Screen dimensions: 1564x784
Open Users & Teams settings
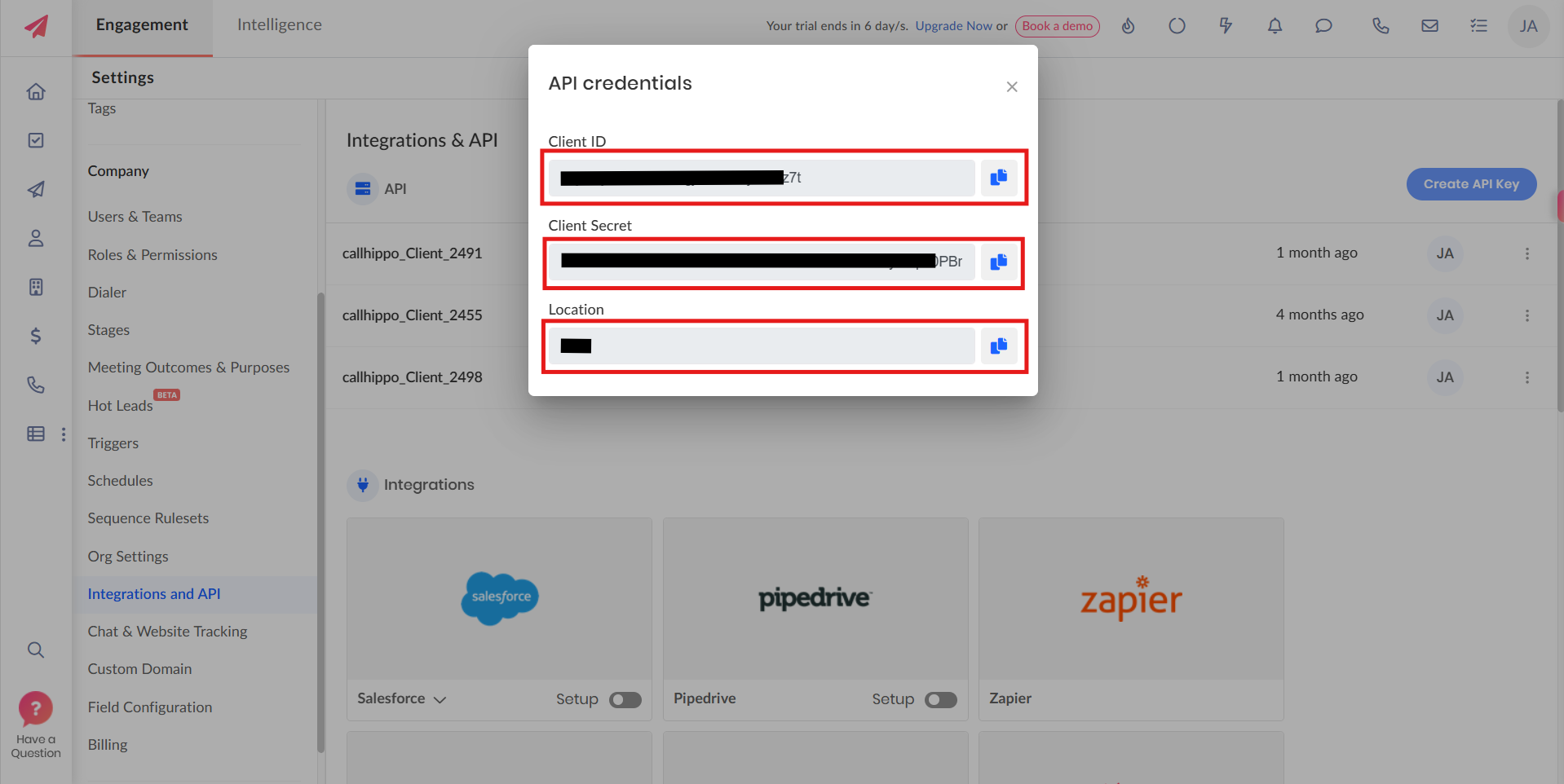[x=135, y=217]
